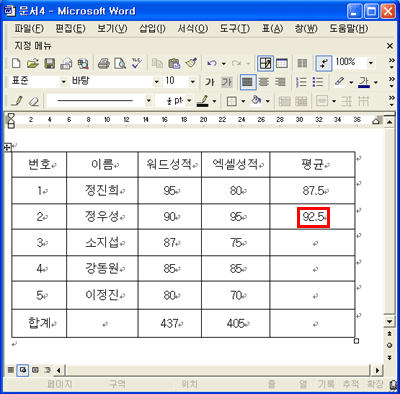Run the spelling check icon
Image resolution: width=400 pixels, height=394 pixels.
137,63
